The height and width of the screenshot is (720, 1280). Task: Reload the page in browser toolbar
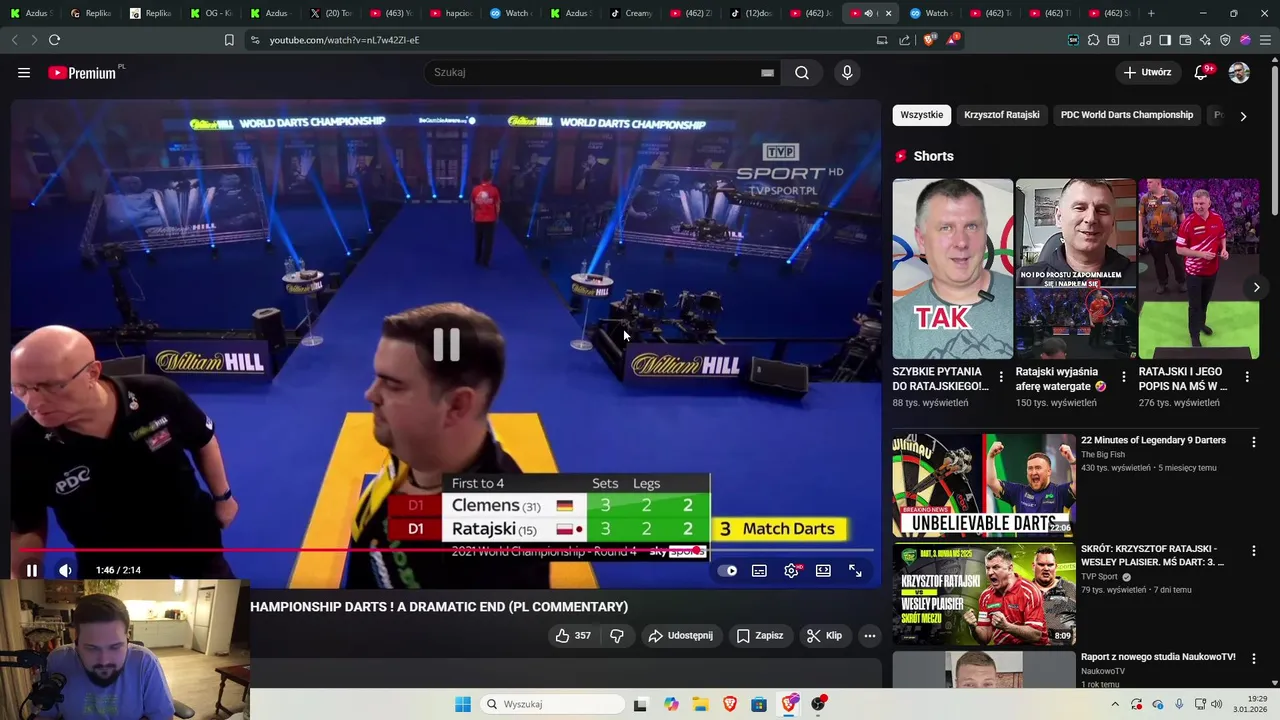pyautogui.click(x=54, y=40)
